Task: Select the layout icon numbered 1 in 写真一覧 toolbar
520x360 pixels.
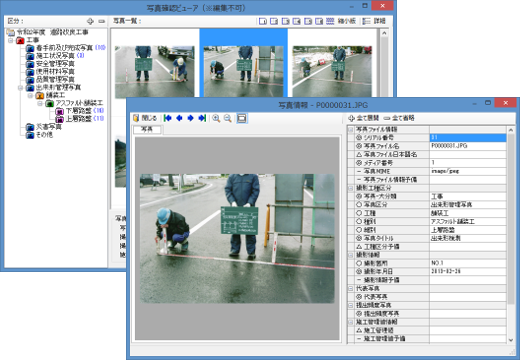Action: click(x=263, y=21)
